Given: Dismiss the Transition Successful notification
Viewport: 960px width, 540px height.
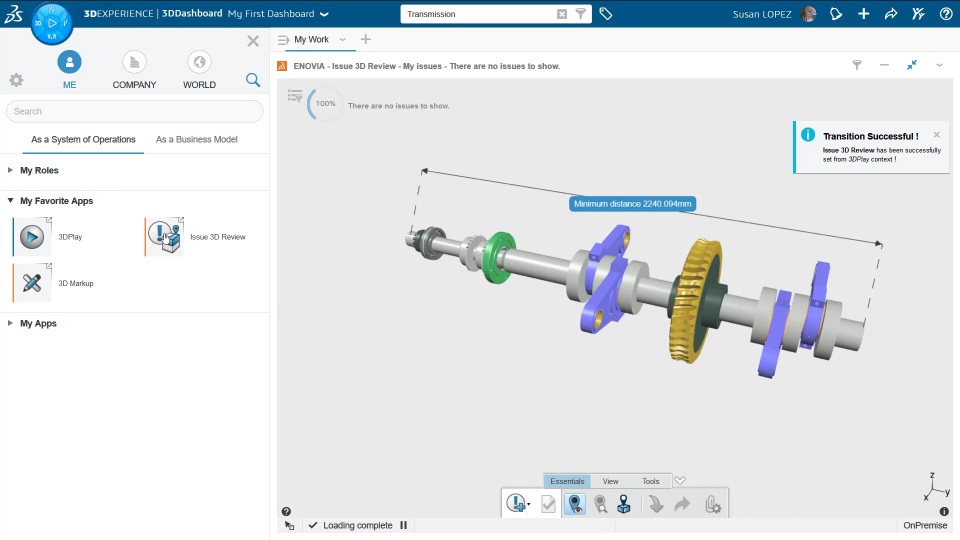Looking at the screenshot, I should (936, 135).
